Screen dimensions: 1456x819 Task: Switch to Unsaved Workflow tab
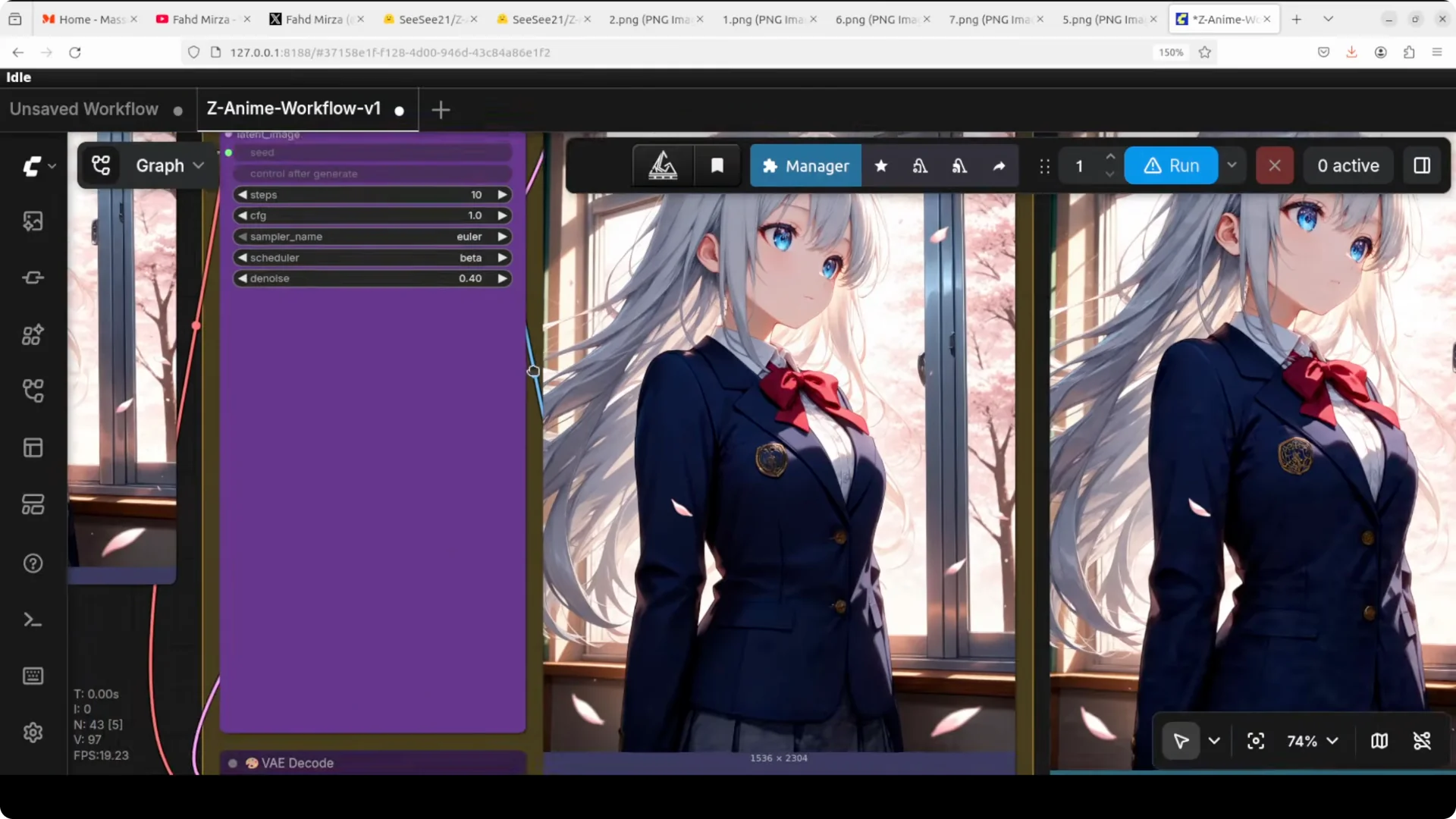(x=84, y=109)
